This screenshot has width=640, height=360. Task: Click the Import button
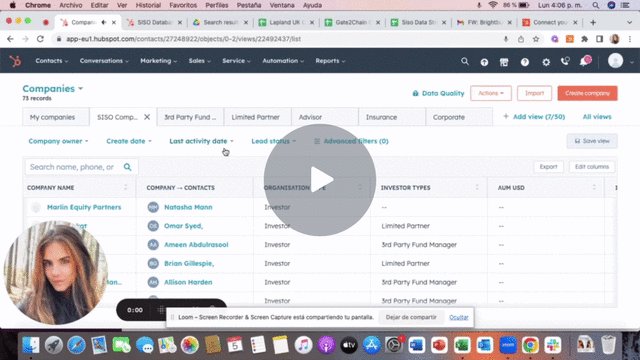click(x=534, y=93)
